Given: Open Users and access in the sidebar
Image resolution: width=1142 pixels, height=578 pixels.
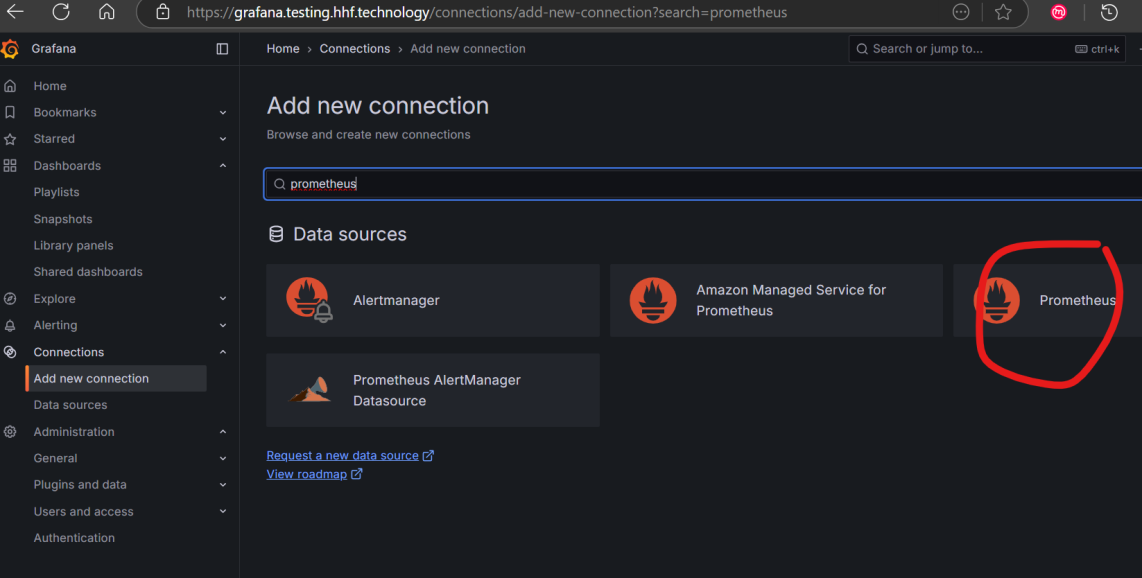Looking at the screenshot, I should [84, 511].
